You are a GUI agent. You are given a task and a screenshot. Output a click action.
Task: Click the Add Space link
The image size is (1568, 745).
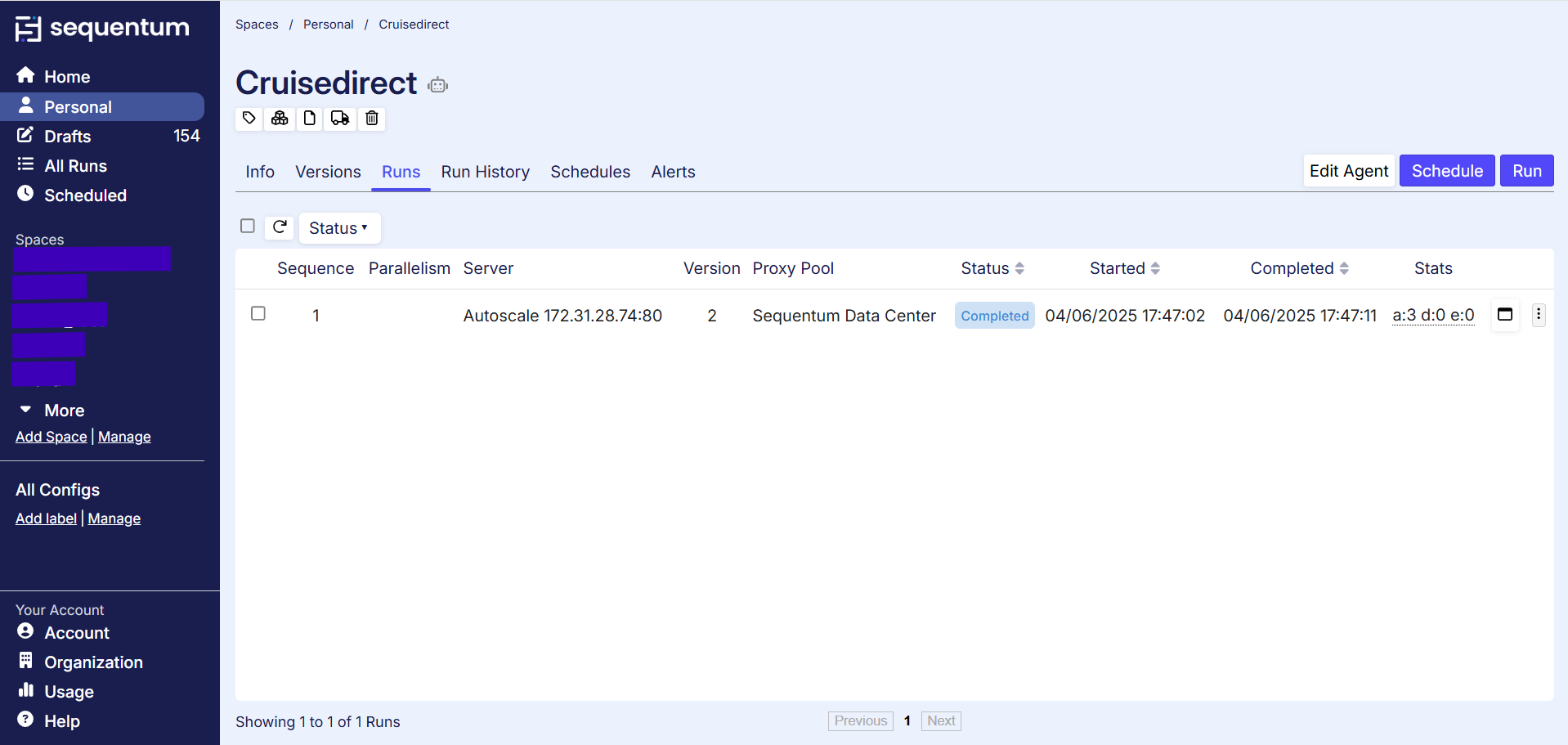51,437
